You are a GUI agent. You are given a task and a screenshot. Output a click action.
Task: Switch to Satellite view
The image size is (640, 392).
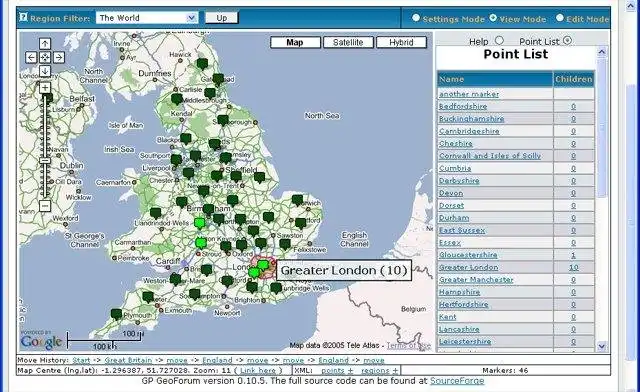click(x=348, y=42)
